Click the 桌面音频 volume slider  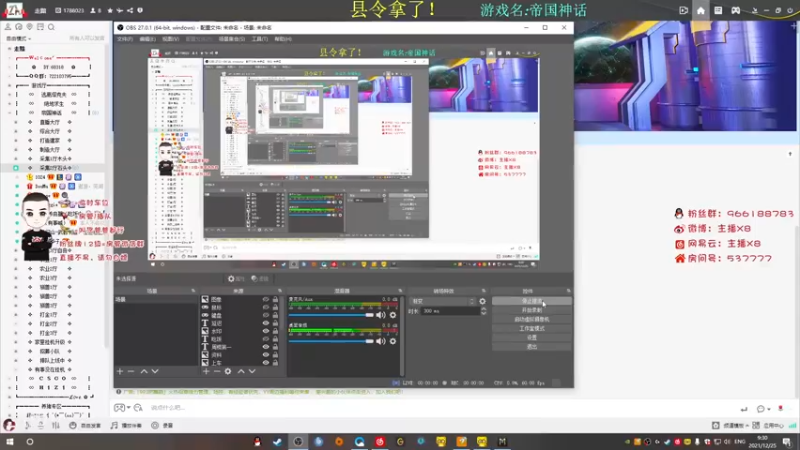[x=331, y=341]
